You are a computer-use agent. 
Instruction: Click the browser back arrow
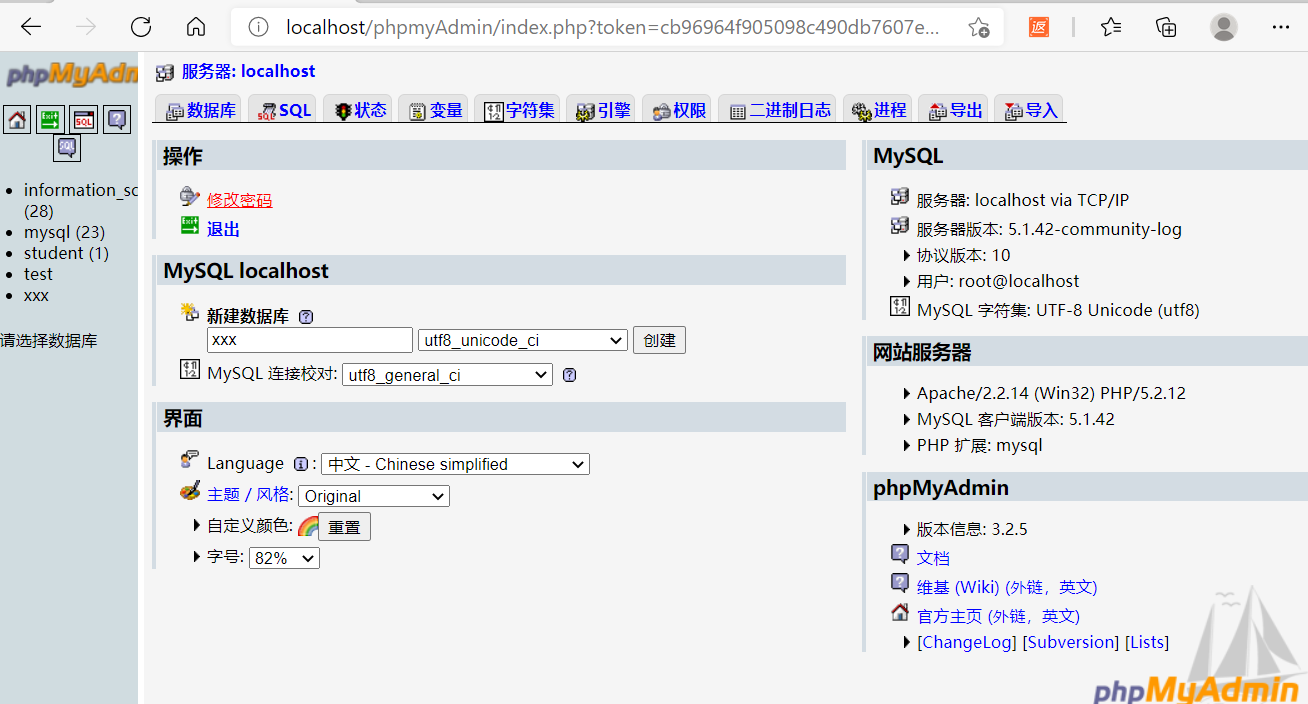coord(31,27)
